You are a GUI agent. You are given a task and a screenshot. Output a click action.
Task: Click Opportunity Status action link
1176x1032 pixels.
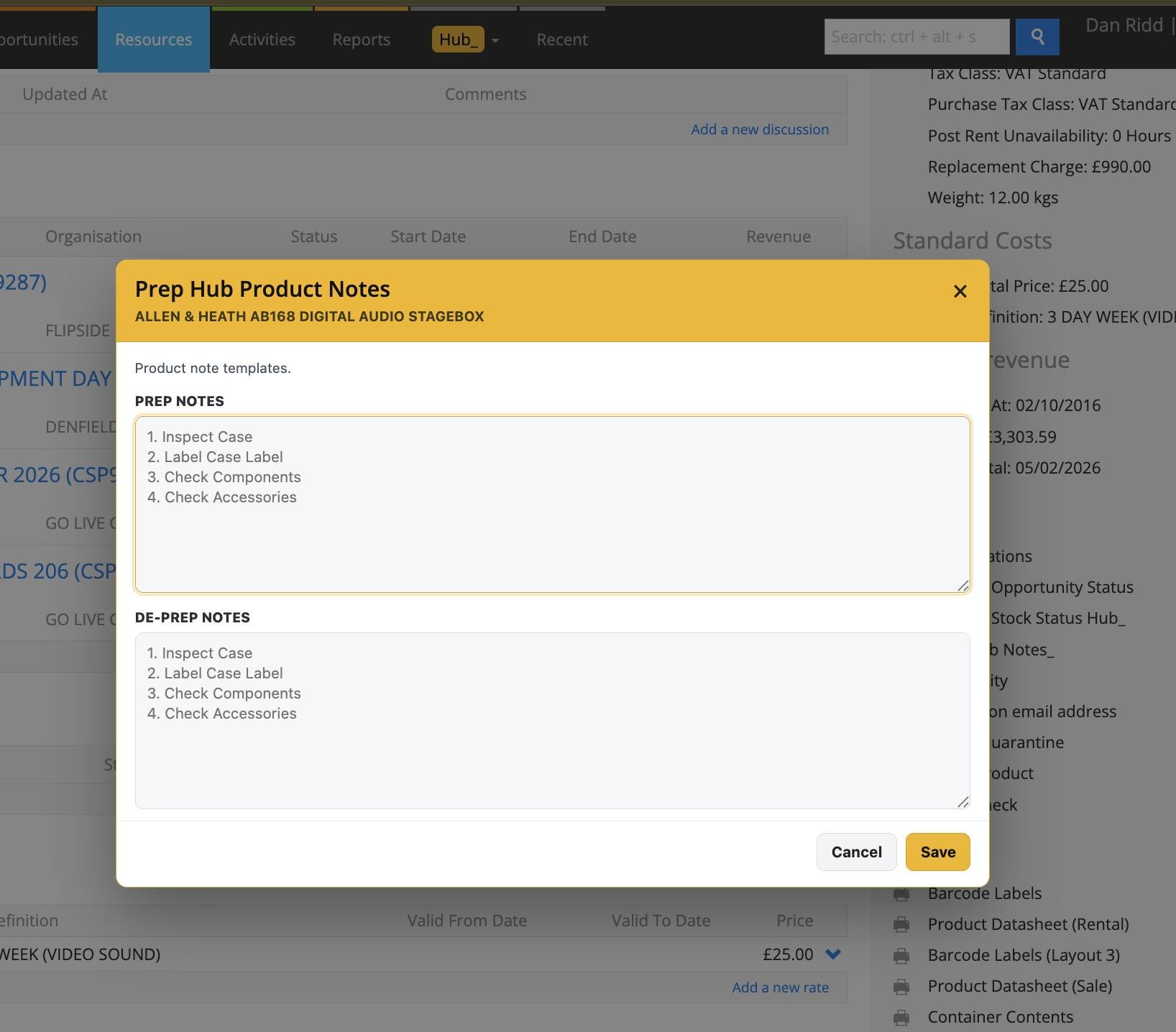pyautogui.click(x=1062, y=587)
